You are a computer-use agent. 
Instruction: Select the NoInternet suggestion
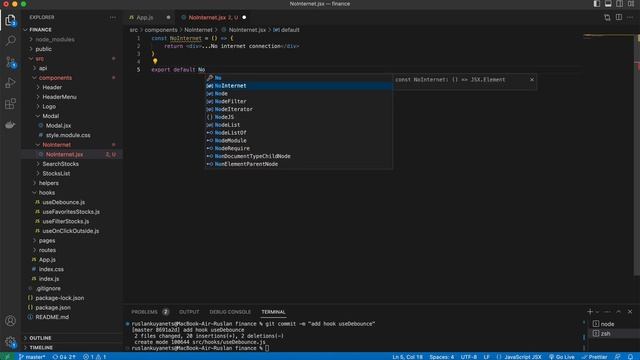299,86
